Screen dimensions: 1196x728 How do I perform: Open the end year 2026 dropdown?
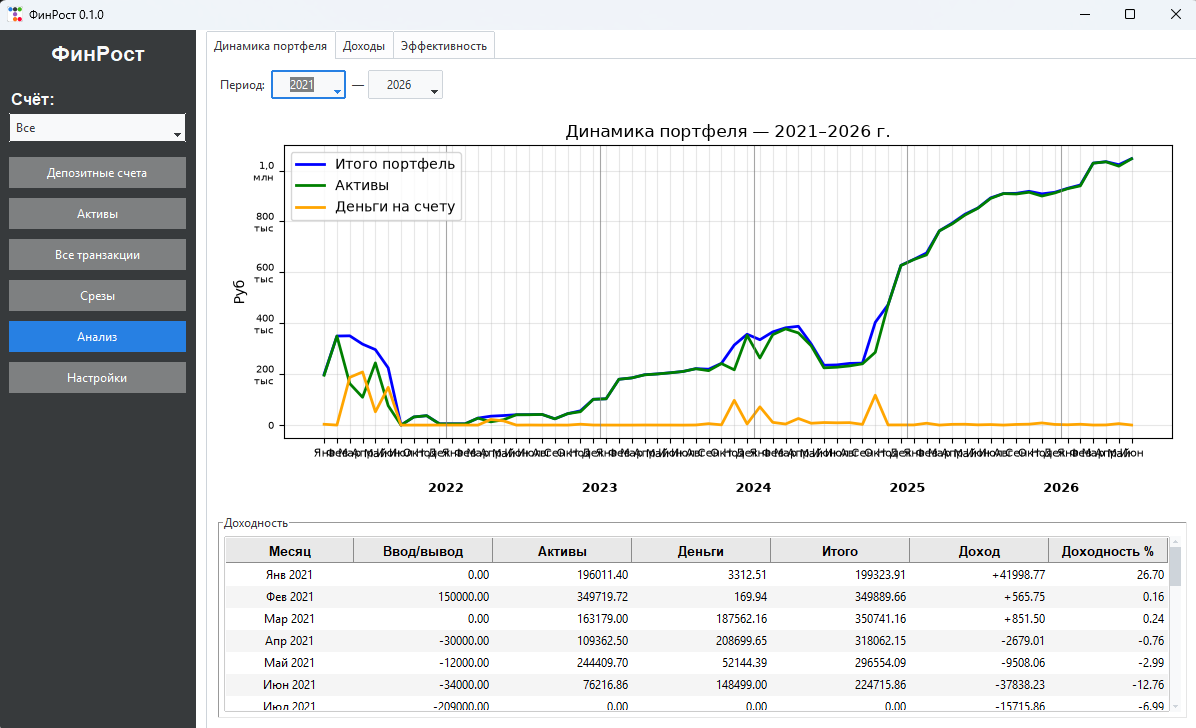pos(405,85)
